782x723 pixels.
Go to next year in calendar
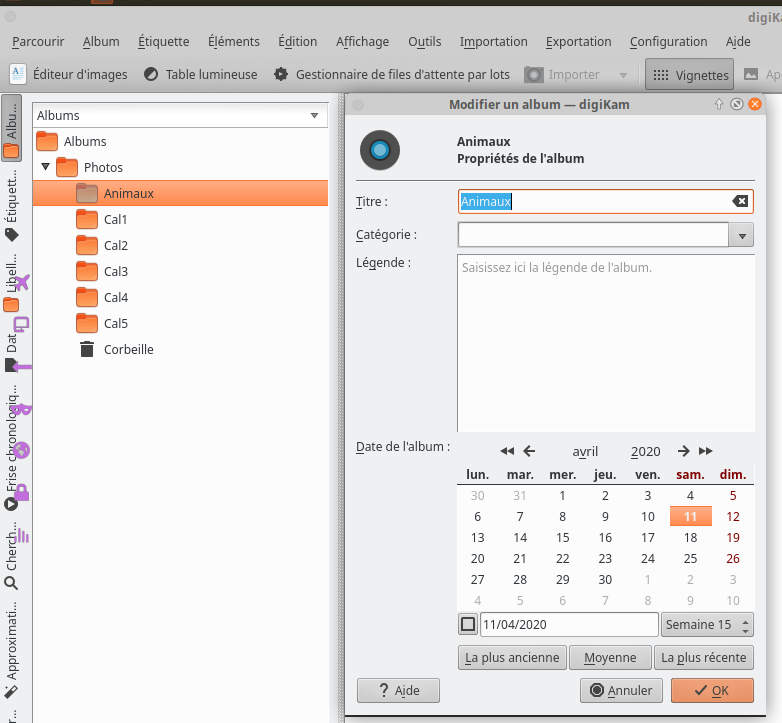click(706, 451)
